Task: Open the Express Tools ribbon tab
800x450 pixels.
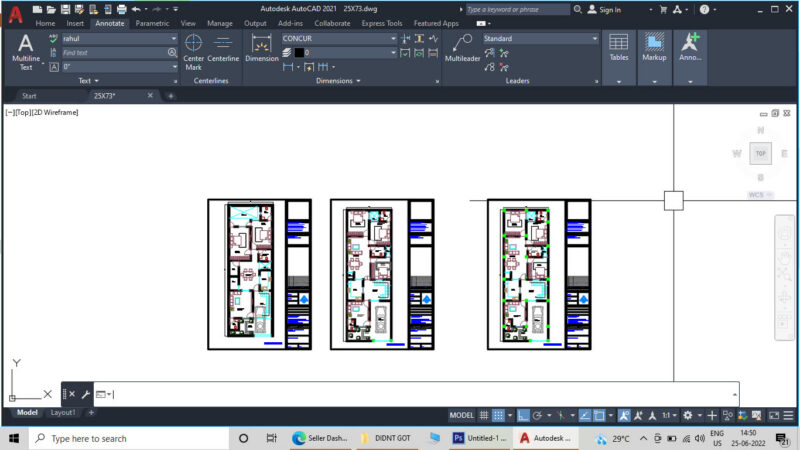Action: (382, 23)
